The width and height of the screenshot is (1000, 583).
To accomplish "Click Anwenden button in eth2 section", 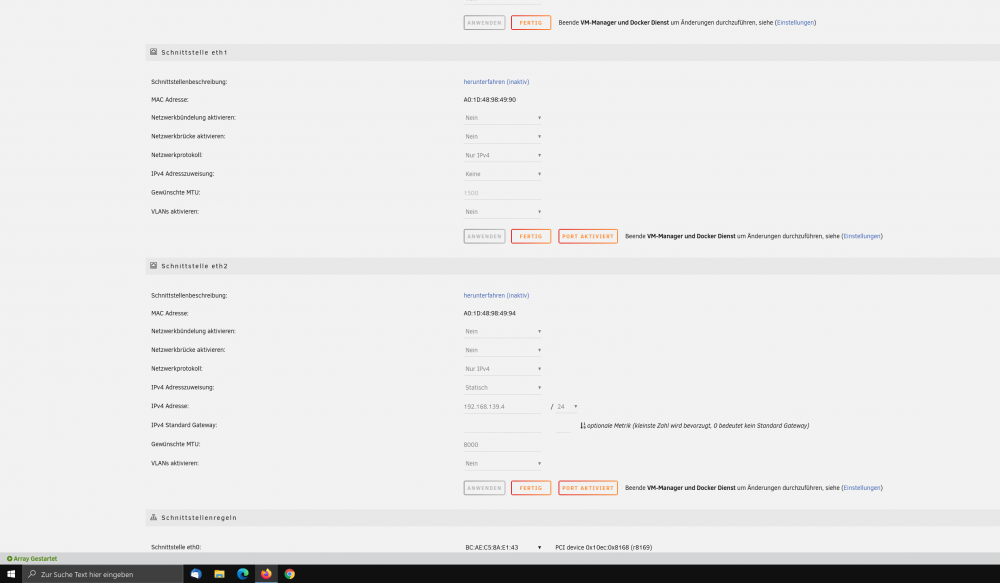I will pos(484,488).
